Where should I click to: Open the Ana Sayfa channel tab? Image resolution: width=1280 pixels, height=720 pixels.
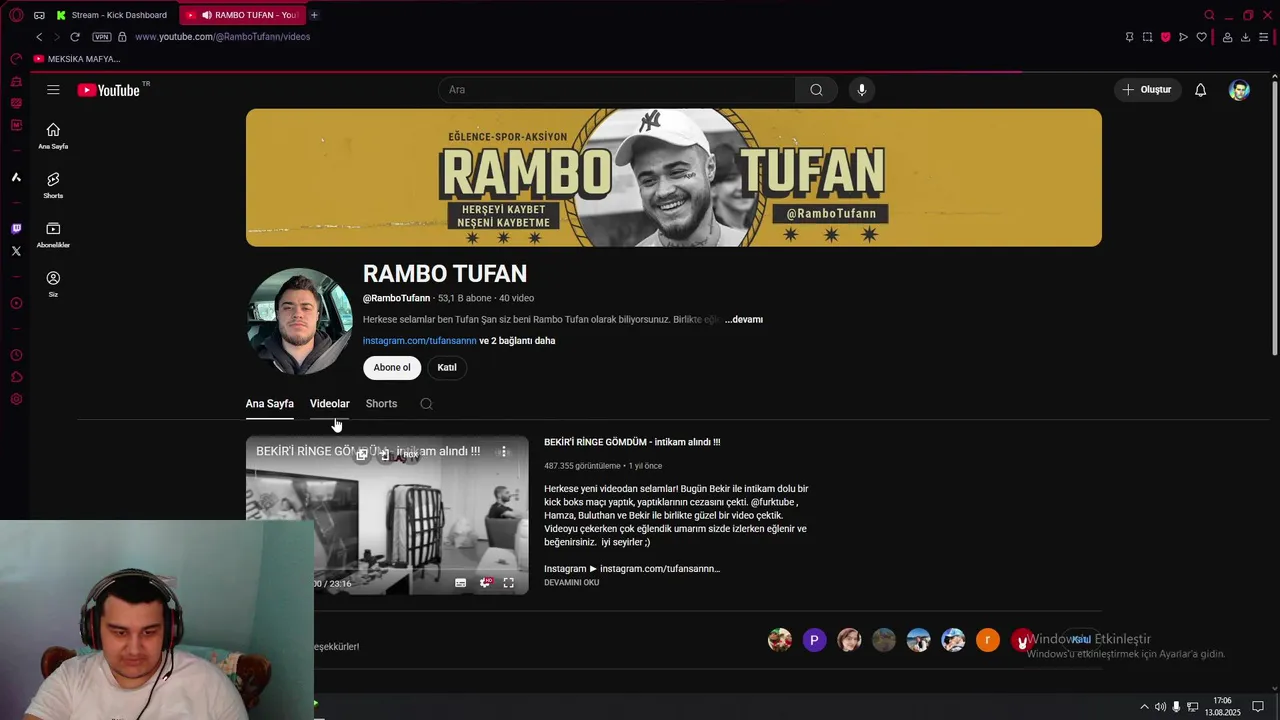click(269, 404)
